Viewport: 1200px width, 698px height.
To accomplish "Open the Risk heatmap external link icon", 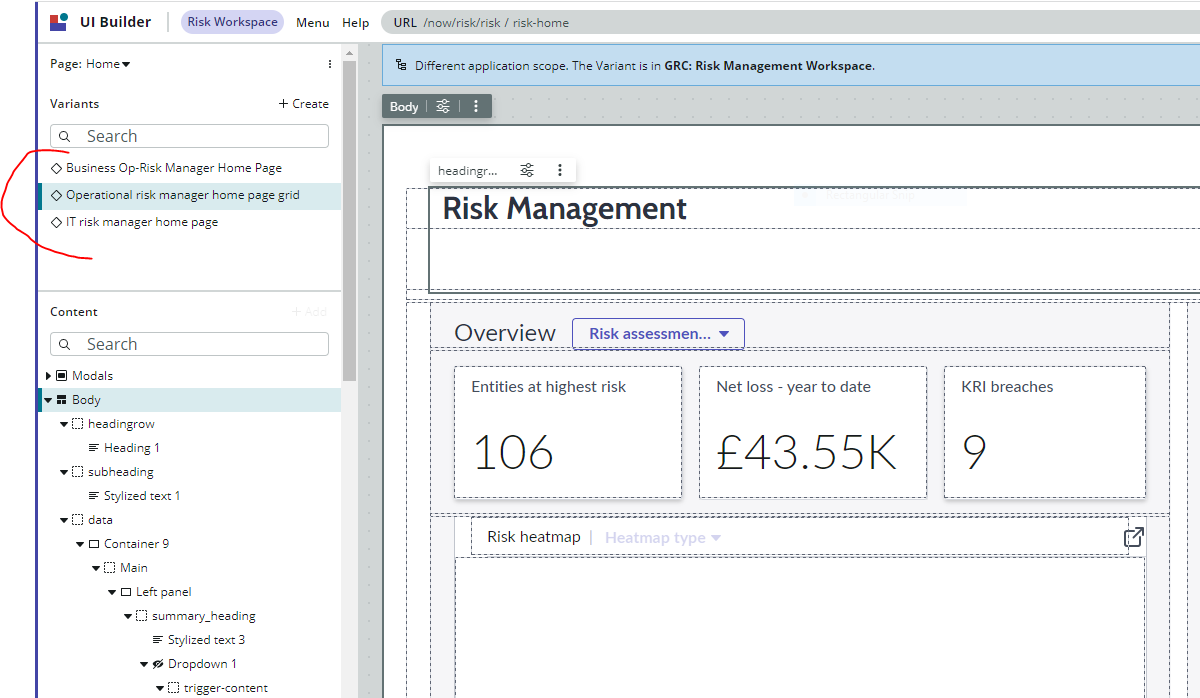I will (x=1132, y=537).
